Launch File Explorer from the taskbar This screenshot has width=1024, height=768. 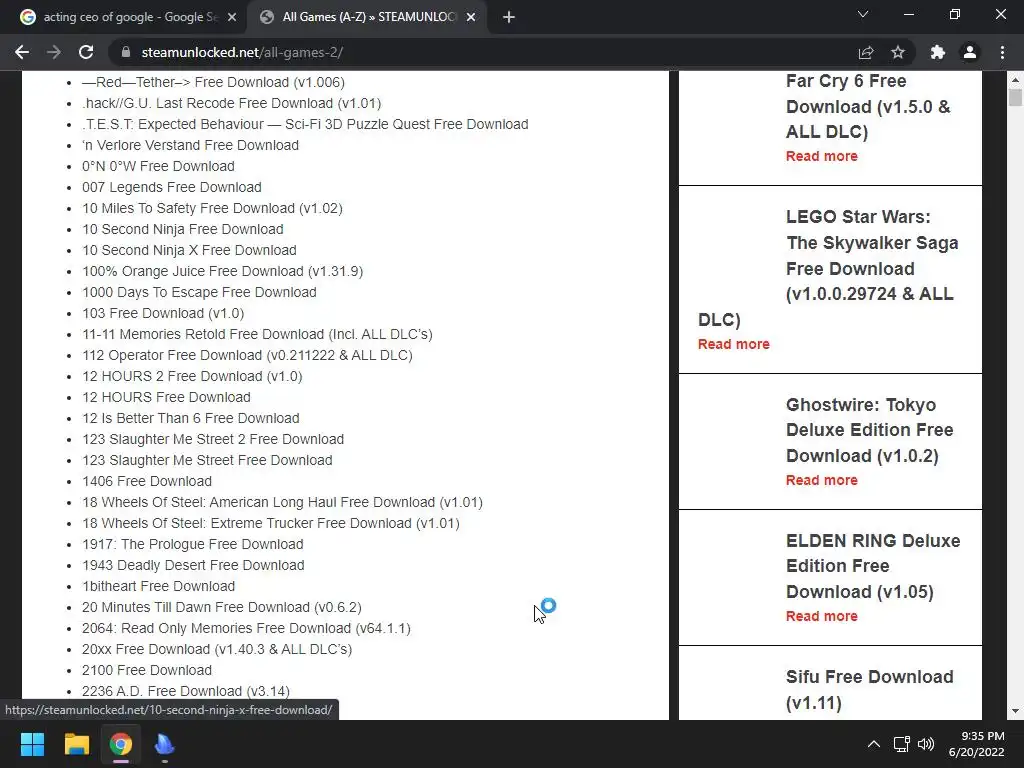[x=76, y=744]
